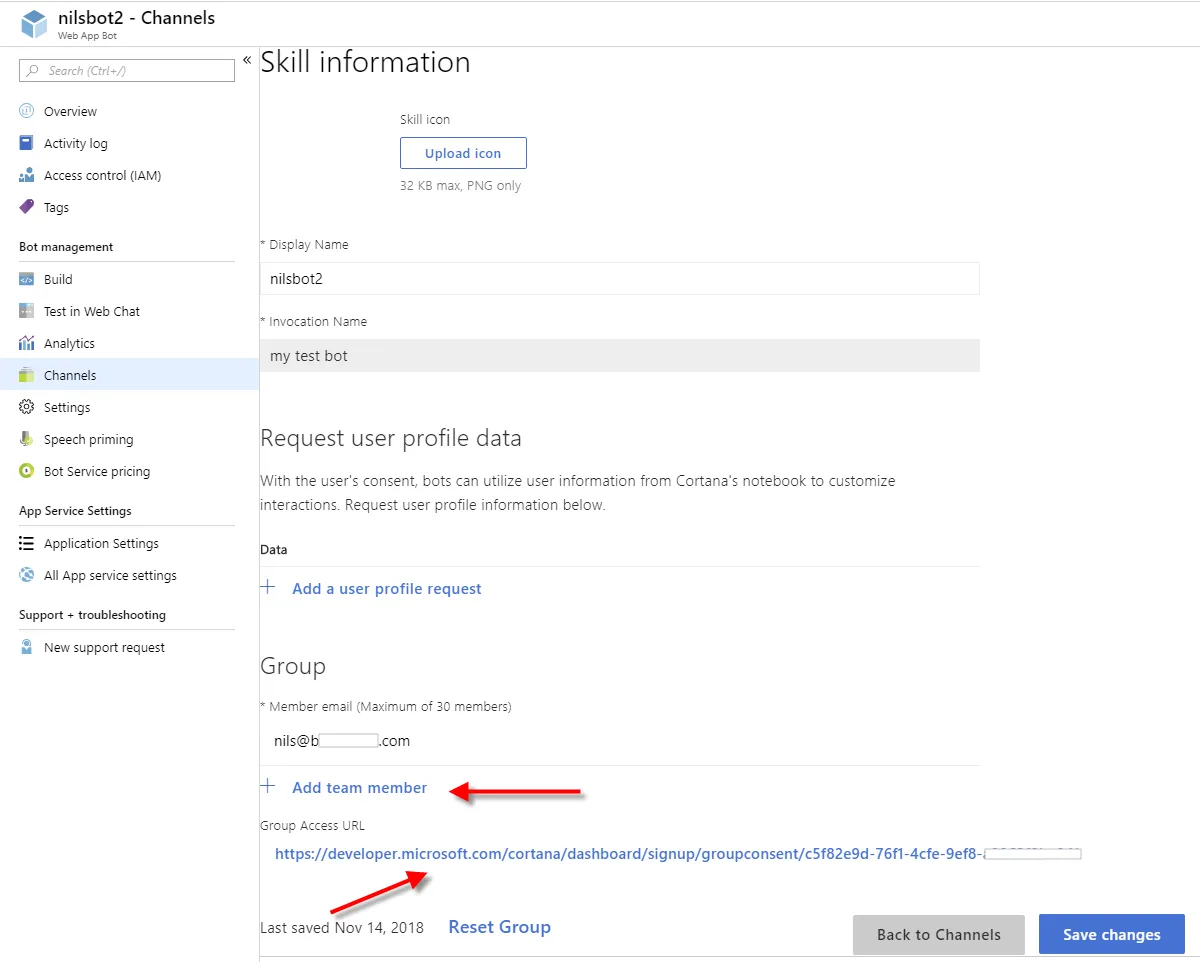Select Channels in the sidebar menu
Viewport: 1200px width, 962px height.
[70, 375]
